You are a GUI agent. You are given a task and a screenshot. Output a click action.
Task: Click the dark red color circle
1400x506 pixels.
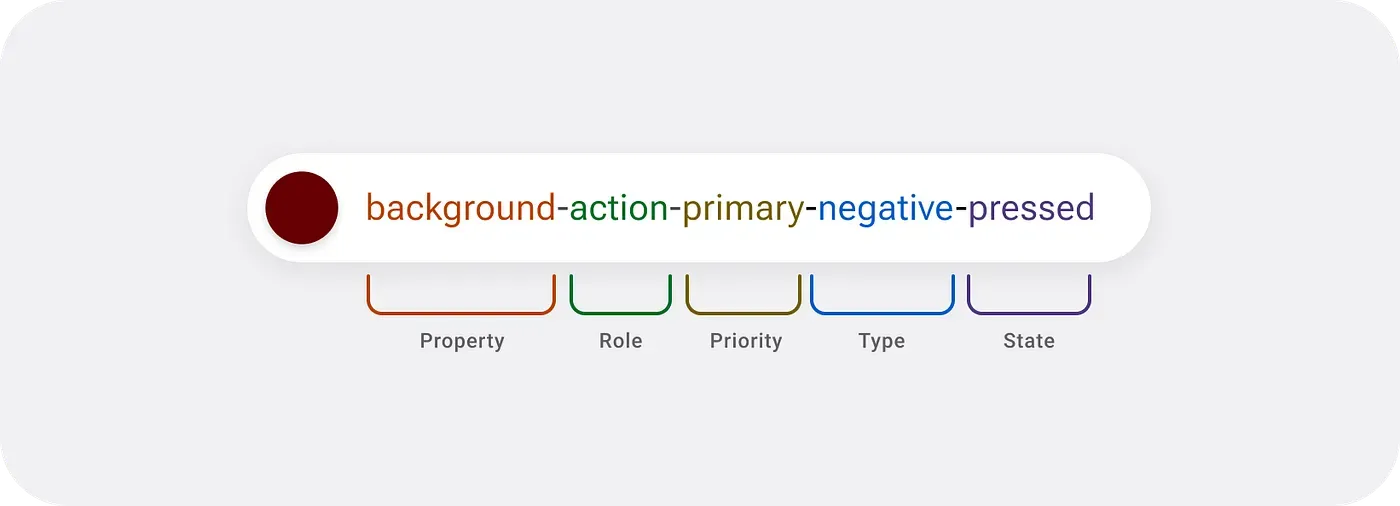[x=301, y=208]
